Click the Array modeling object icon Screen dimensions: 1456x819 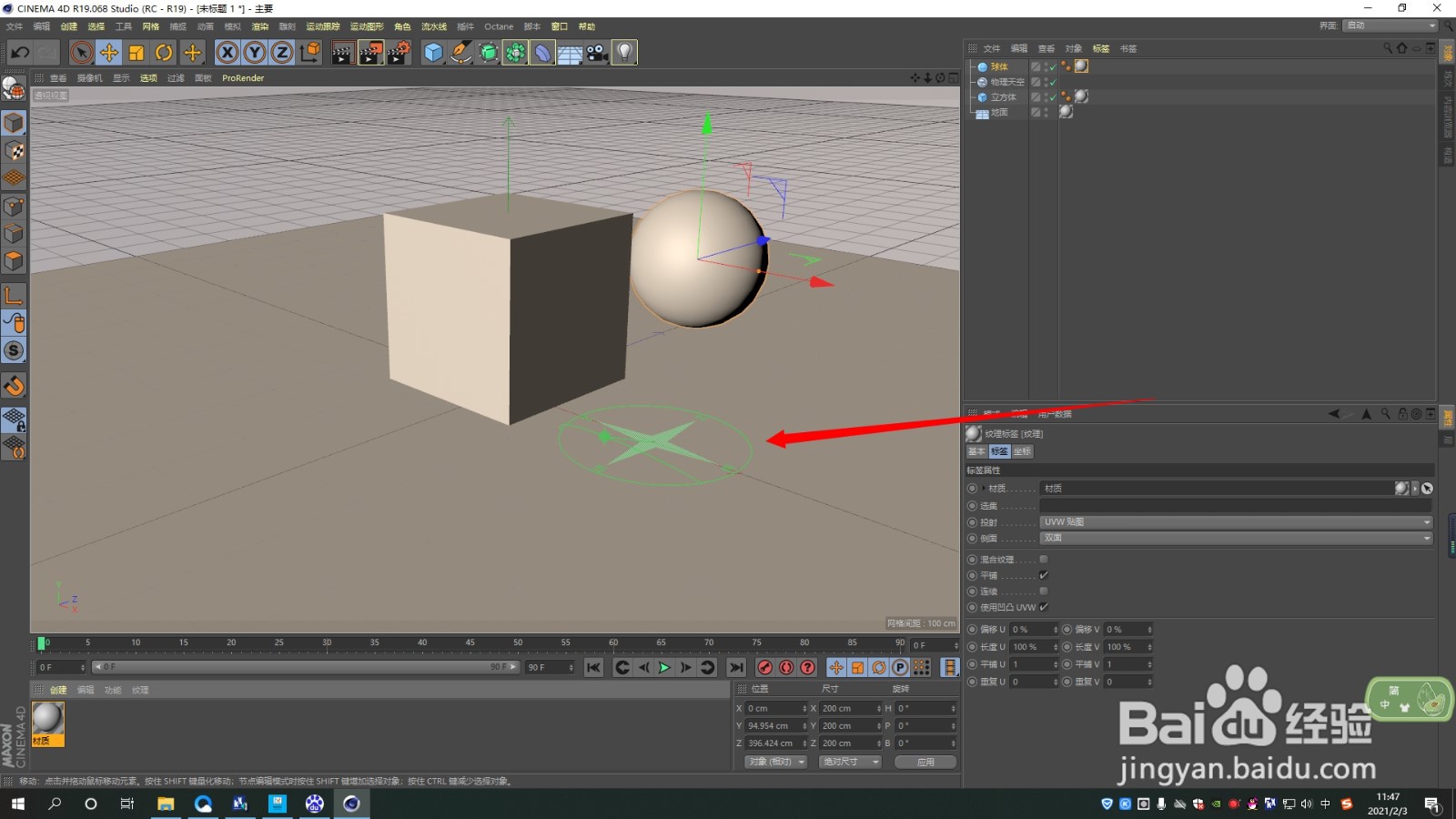pyautogui.click(x=515, y=53)
